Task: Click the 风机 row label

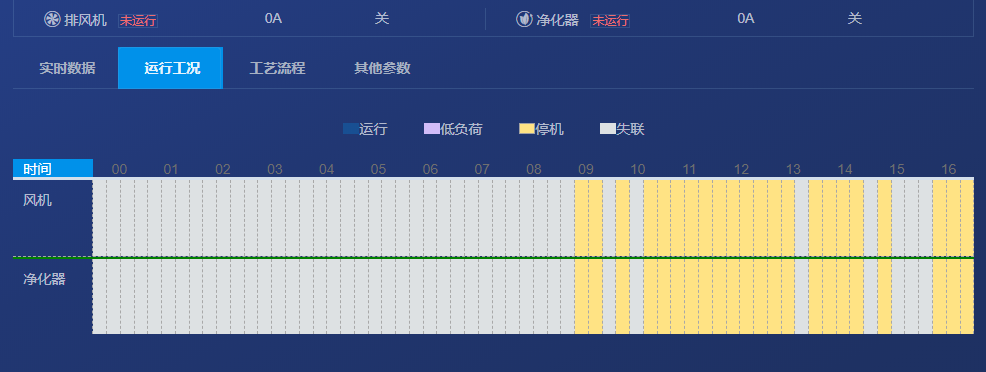Action: (38, 200)
